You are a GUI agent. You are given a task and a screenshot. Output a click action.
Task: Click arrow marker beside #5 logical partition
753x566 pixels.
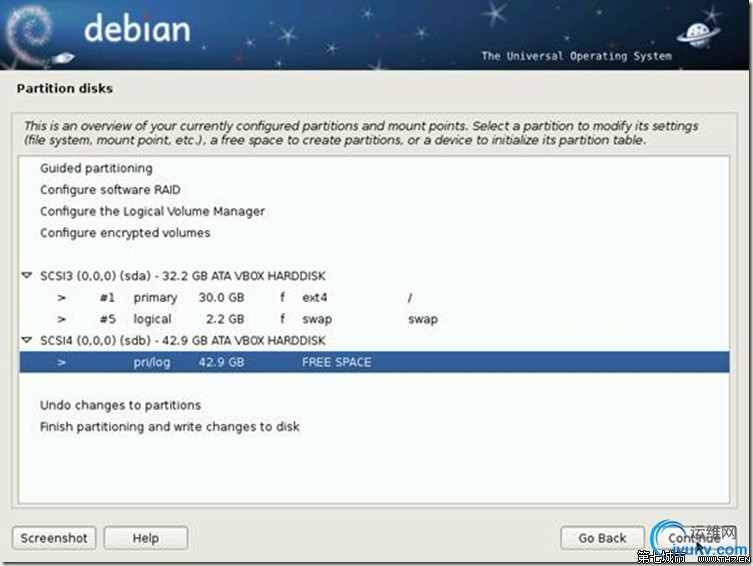61,319
